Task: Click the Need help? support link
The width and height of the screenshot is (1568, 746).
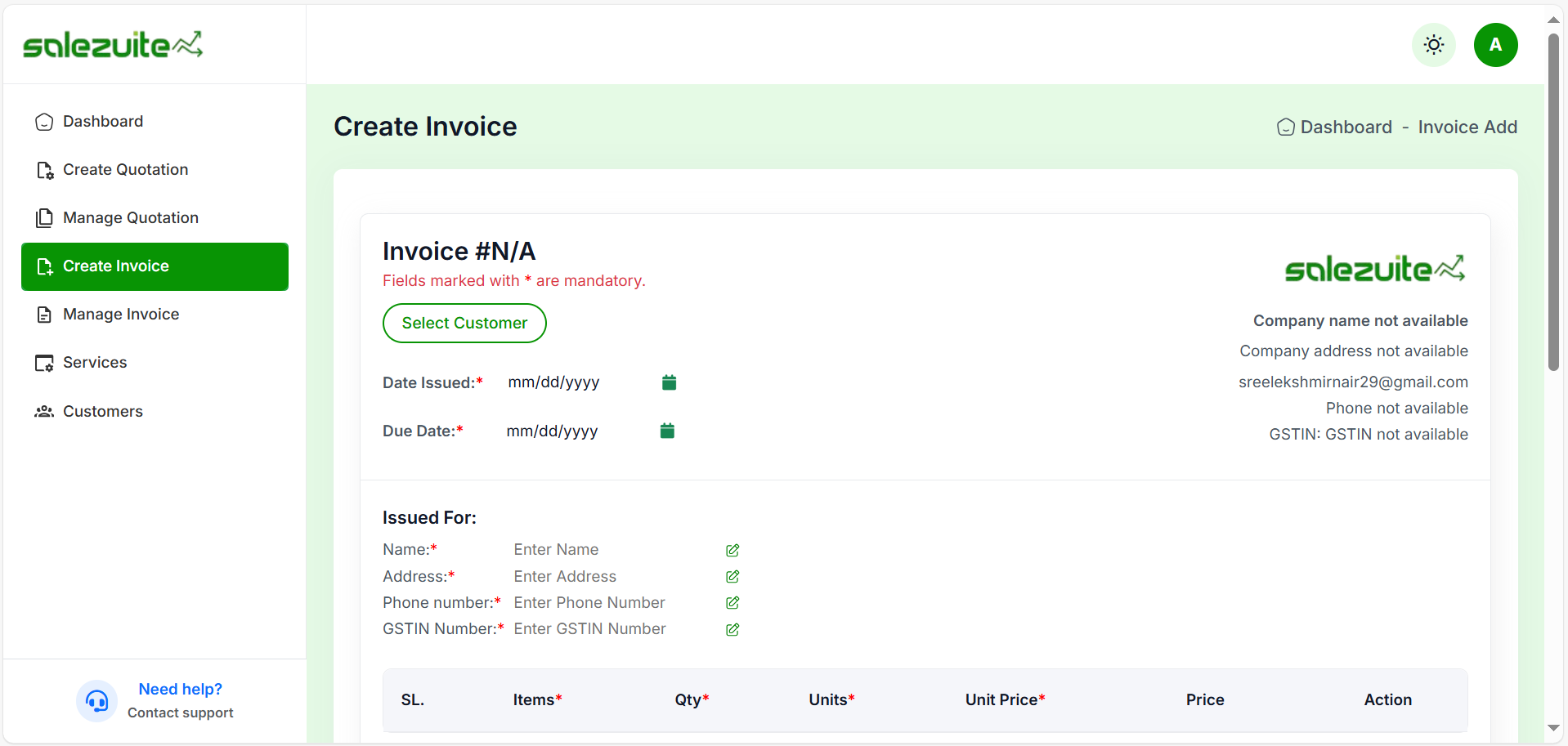Action: coord(180,689)
